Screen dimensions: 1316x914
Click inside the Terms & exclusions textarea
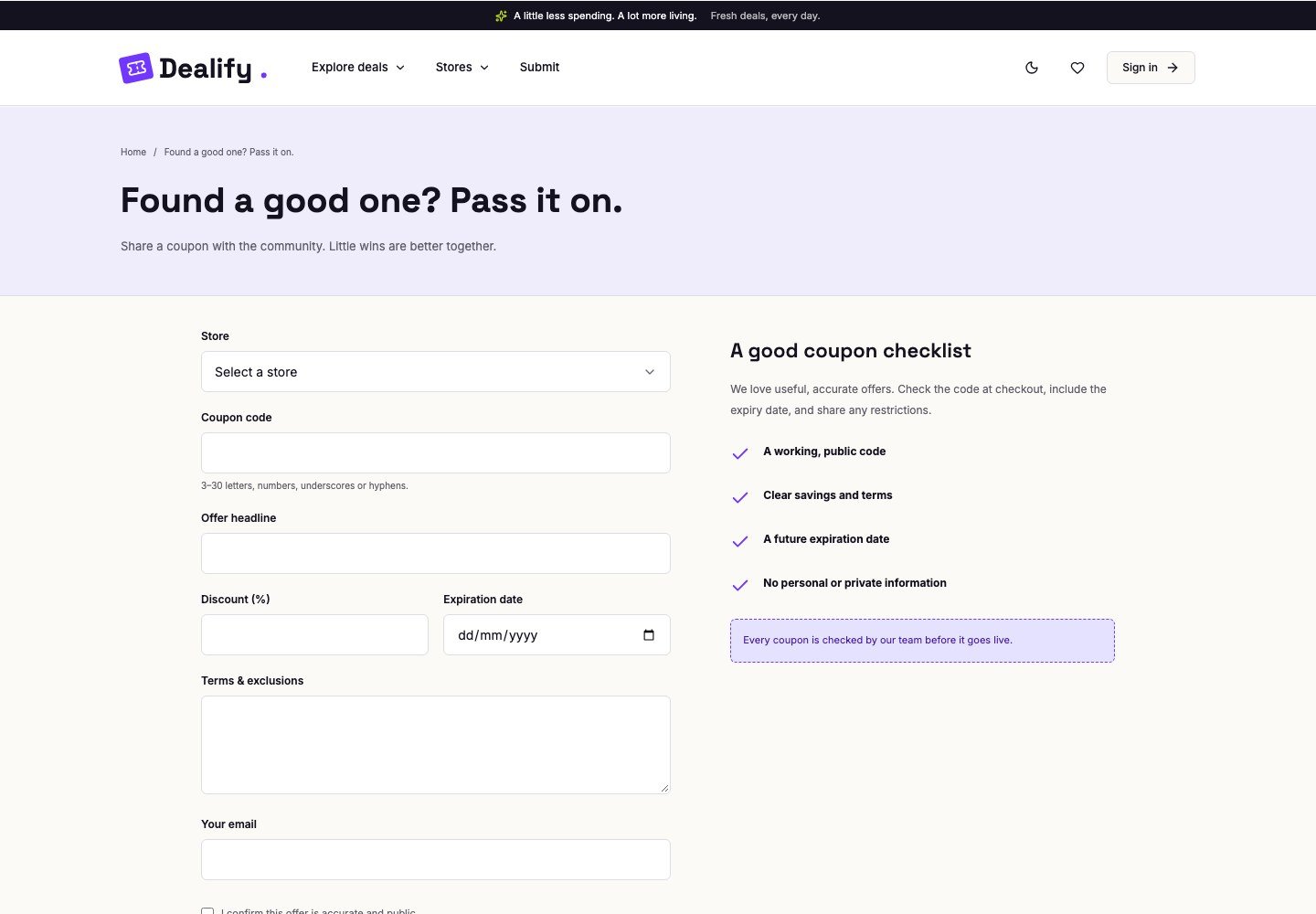pos(436,745)
